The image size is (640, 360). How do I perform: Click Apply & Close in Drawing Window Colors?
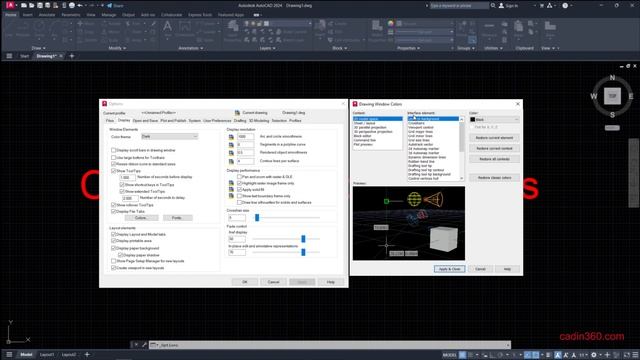pyautogui.click(x=449, y=269)
